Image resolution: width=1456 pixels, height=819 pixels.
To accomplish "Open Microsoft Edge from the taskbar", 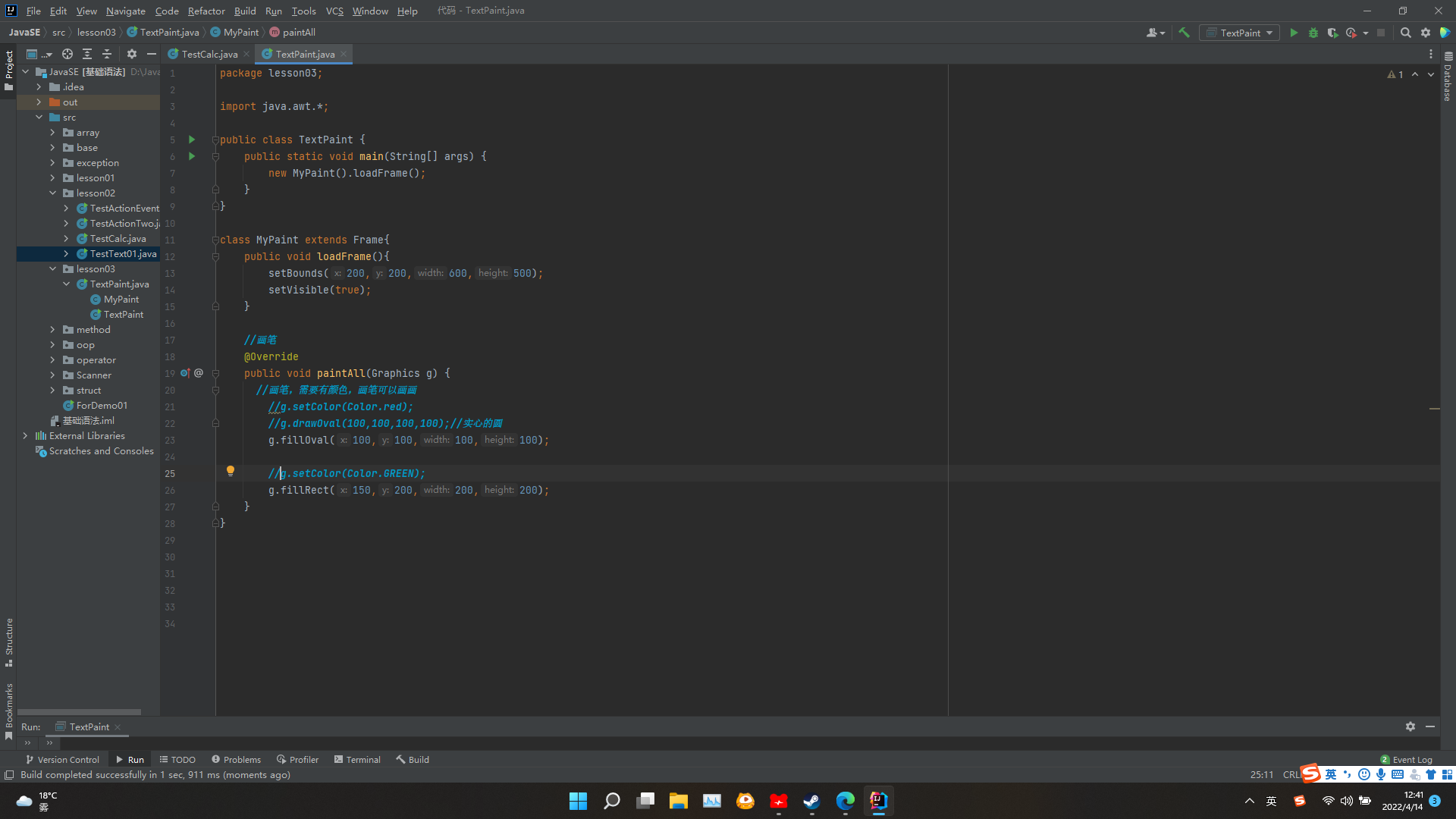I will (x=845, y=801).
